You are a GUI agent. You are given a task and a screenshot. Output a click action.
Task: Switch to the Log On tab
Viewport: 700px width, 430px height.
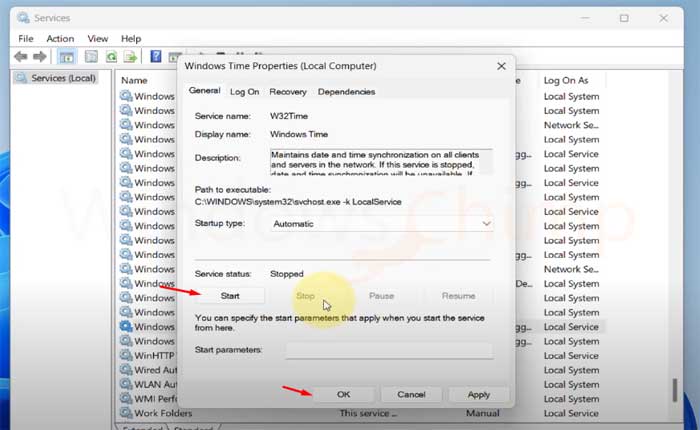[x=244, y=92]
